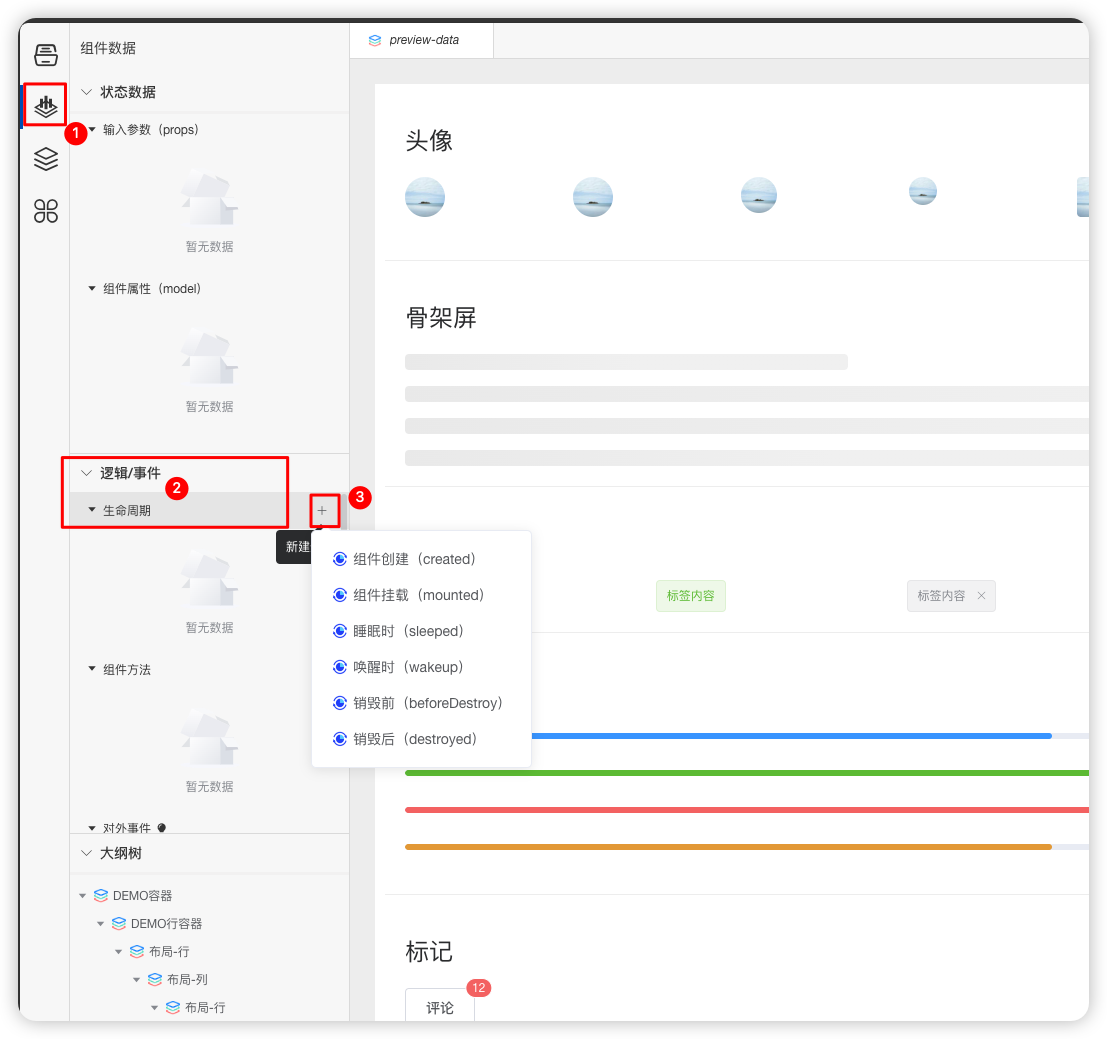This screenshot has height=1039, width=1107.
Task: Click the DEMO容器 layers icon
Action: point(101,896)
